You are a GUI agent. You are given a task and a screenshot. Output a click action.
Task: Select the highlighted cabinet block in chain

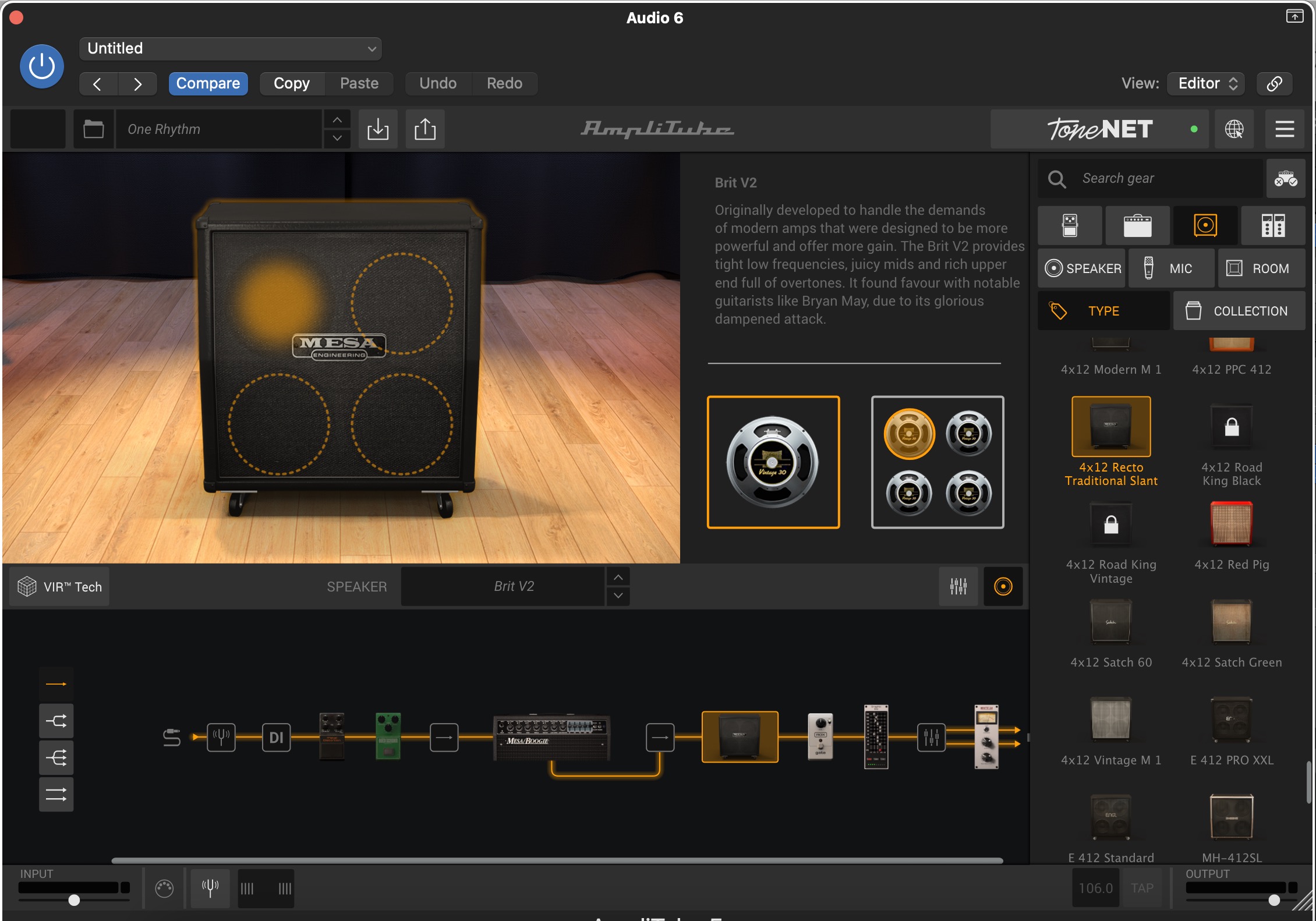(740, 737)
